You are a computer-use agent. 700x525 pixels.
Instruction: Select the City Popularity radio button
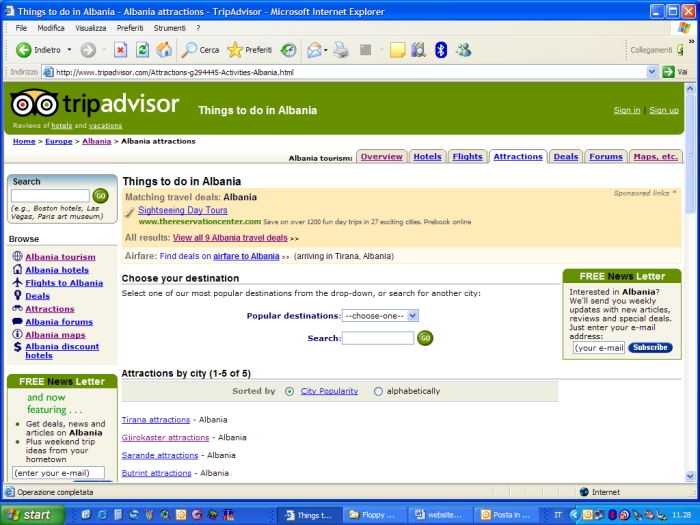[x=289, y=392]
